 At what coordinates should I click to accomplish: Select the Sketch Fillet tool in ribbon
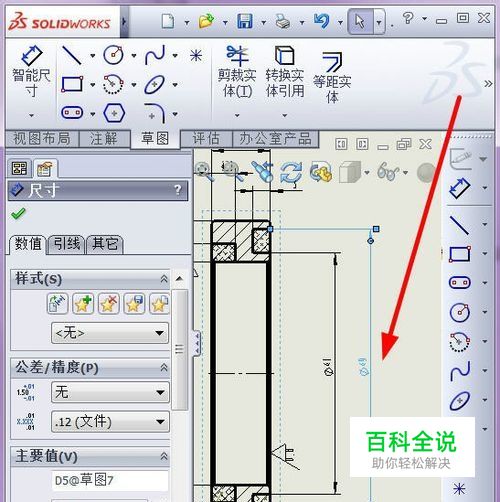(155, 113)
